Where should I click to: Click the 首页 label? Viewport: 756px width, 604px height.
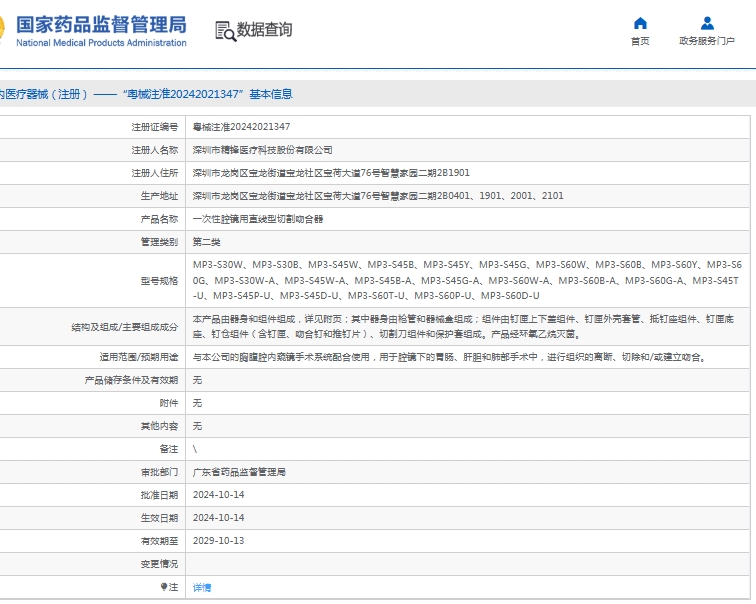coord(640,41)
